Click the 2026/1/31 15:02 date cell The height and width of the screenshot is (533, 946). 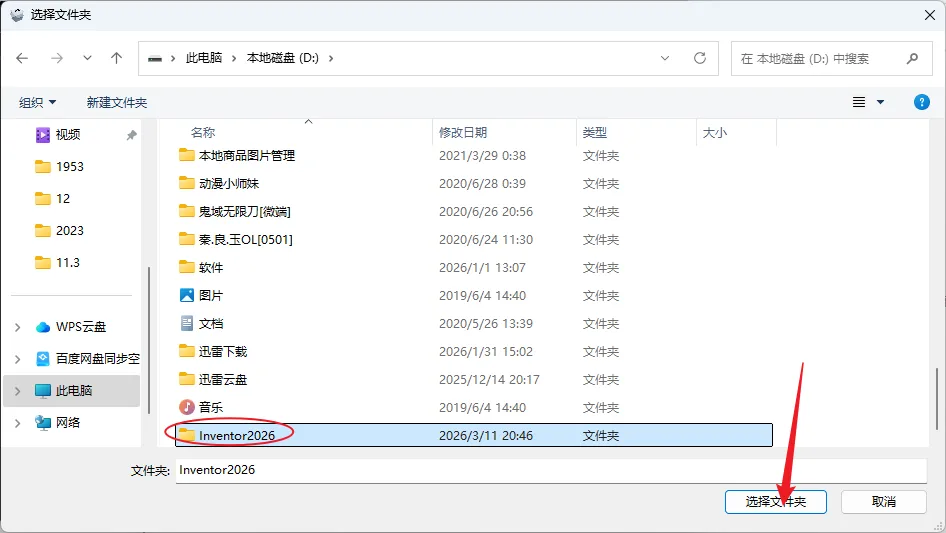[x=486, y=352]
